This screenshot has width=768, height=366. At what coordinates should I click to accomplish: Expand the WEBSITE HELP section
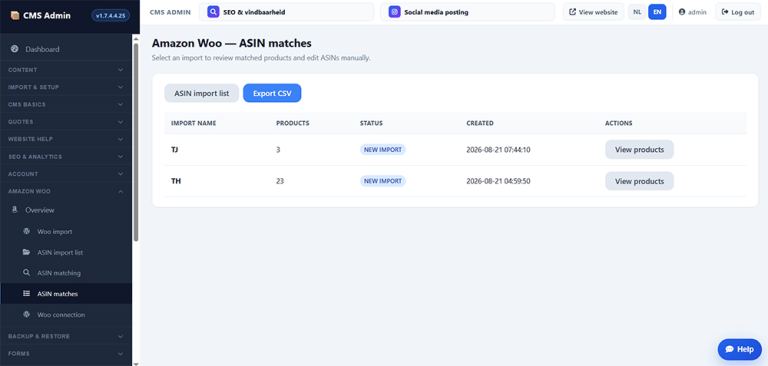66,139
